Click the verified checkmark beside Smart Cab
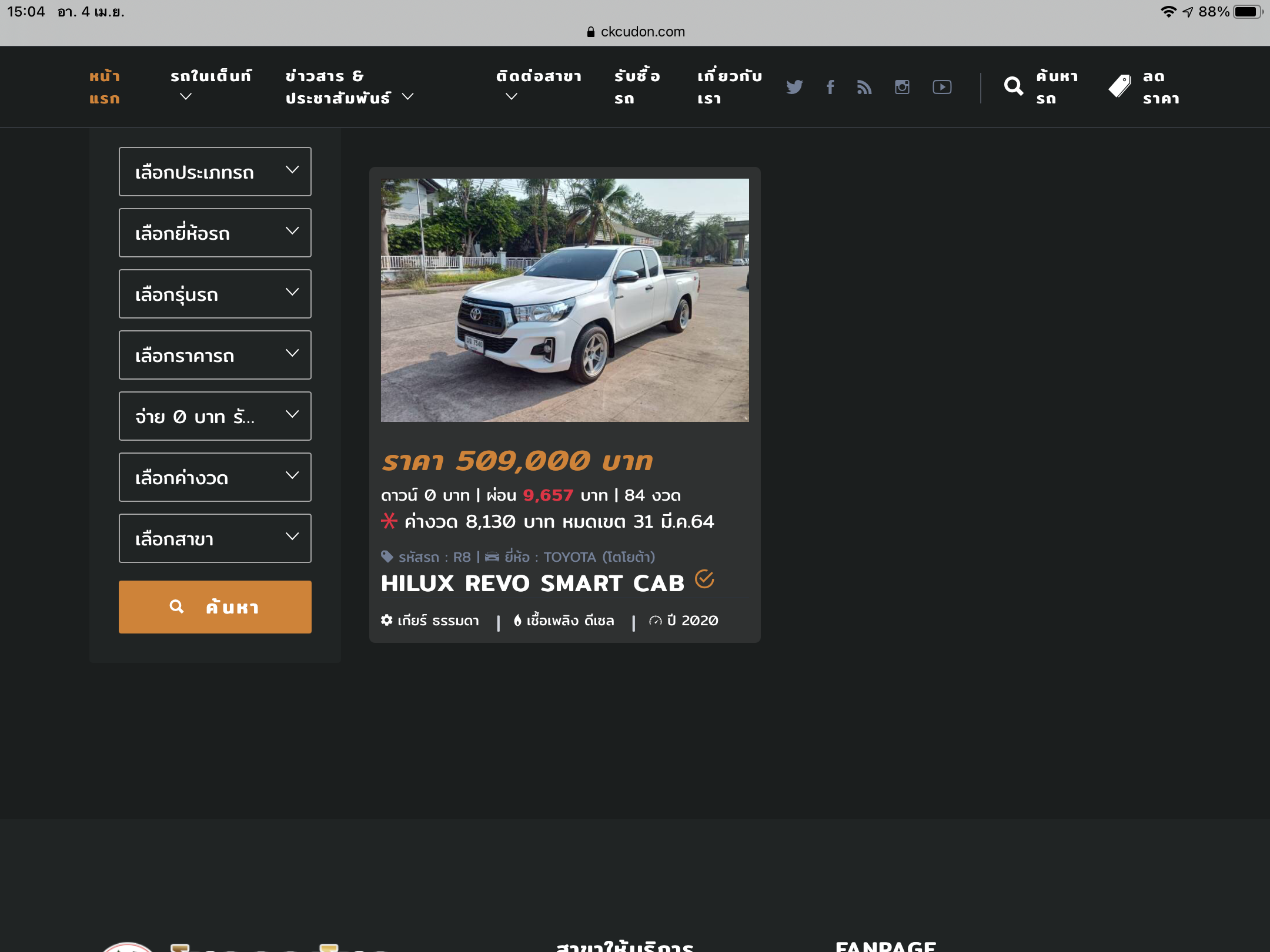The width and height of the screenshot is (1270, 952). click(x=704, y=579)
